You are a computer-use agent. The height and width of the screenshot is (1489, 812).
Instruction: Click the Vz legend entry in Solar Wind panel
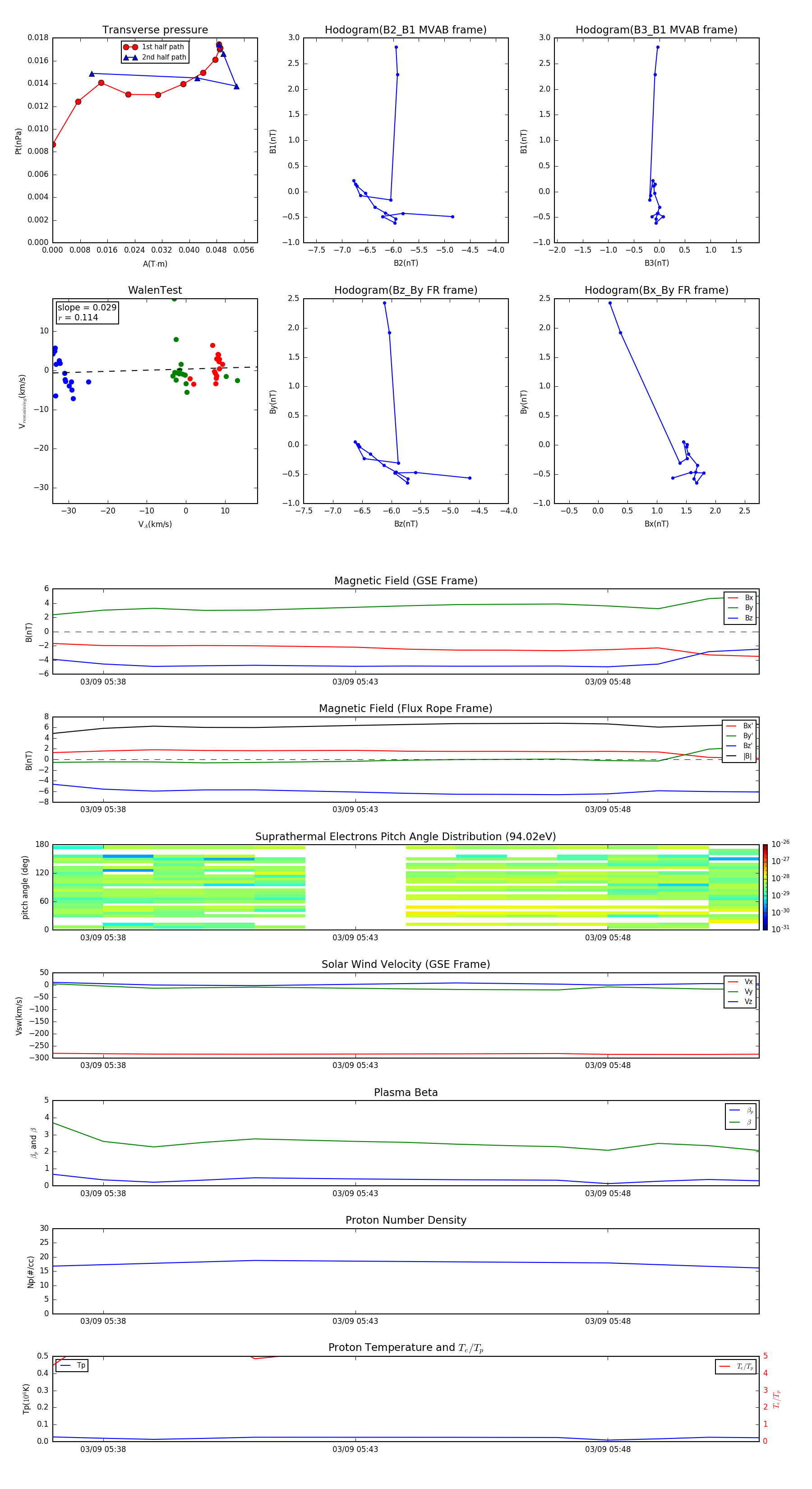(740, 1002)
